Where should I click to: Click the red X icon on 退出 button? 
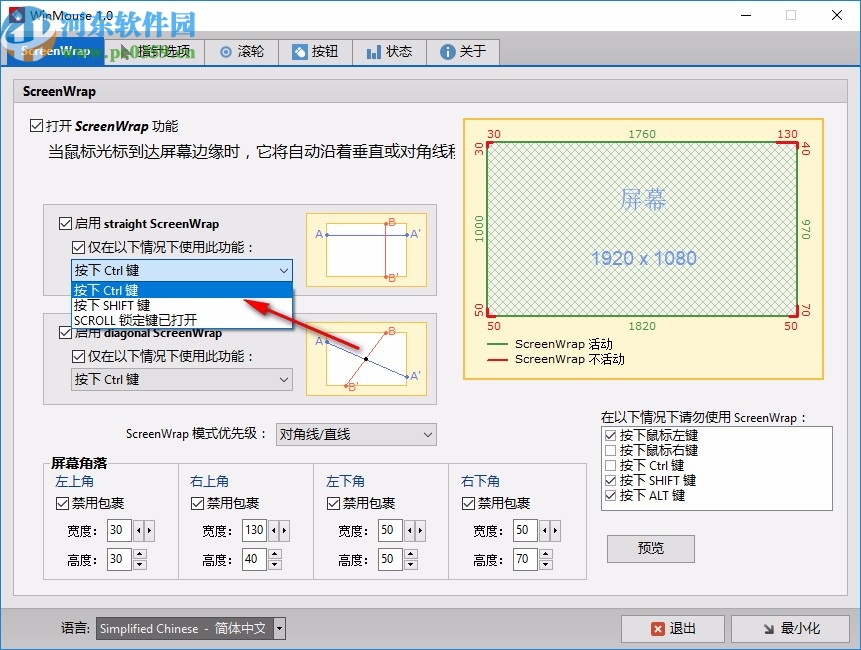[657, 629]
